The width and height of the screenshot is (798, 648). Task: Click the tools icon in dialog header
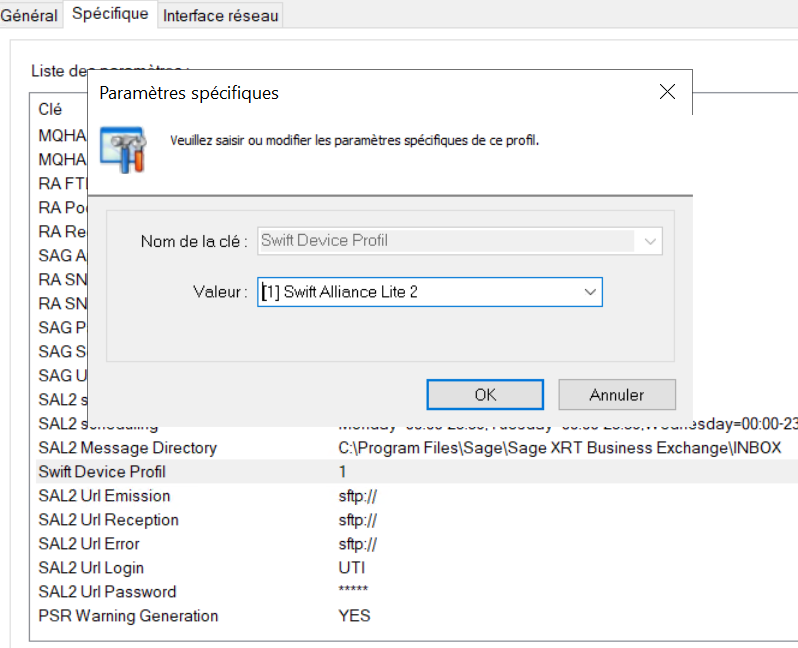[x=123, y=149]
